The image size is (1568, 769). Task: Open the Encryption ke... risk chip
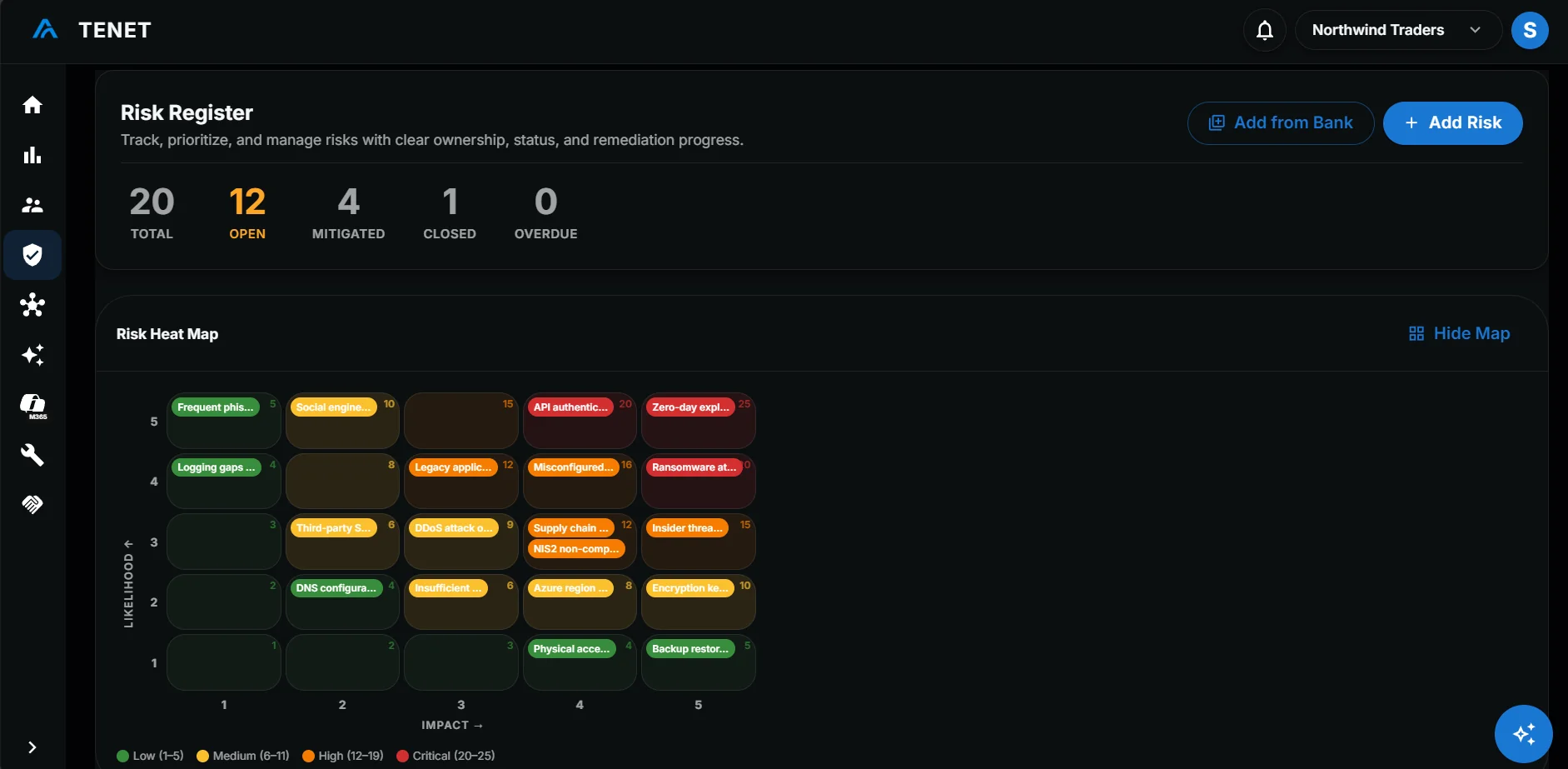pyautogui.click(x=690, y=588)
